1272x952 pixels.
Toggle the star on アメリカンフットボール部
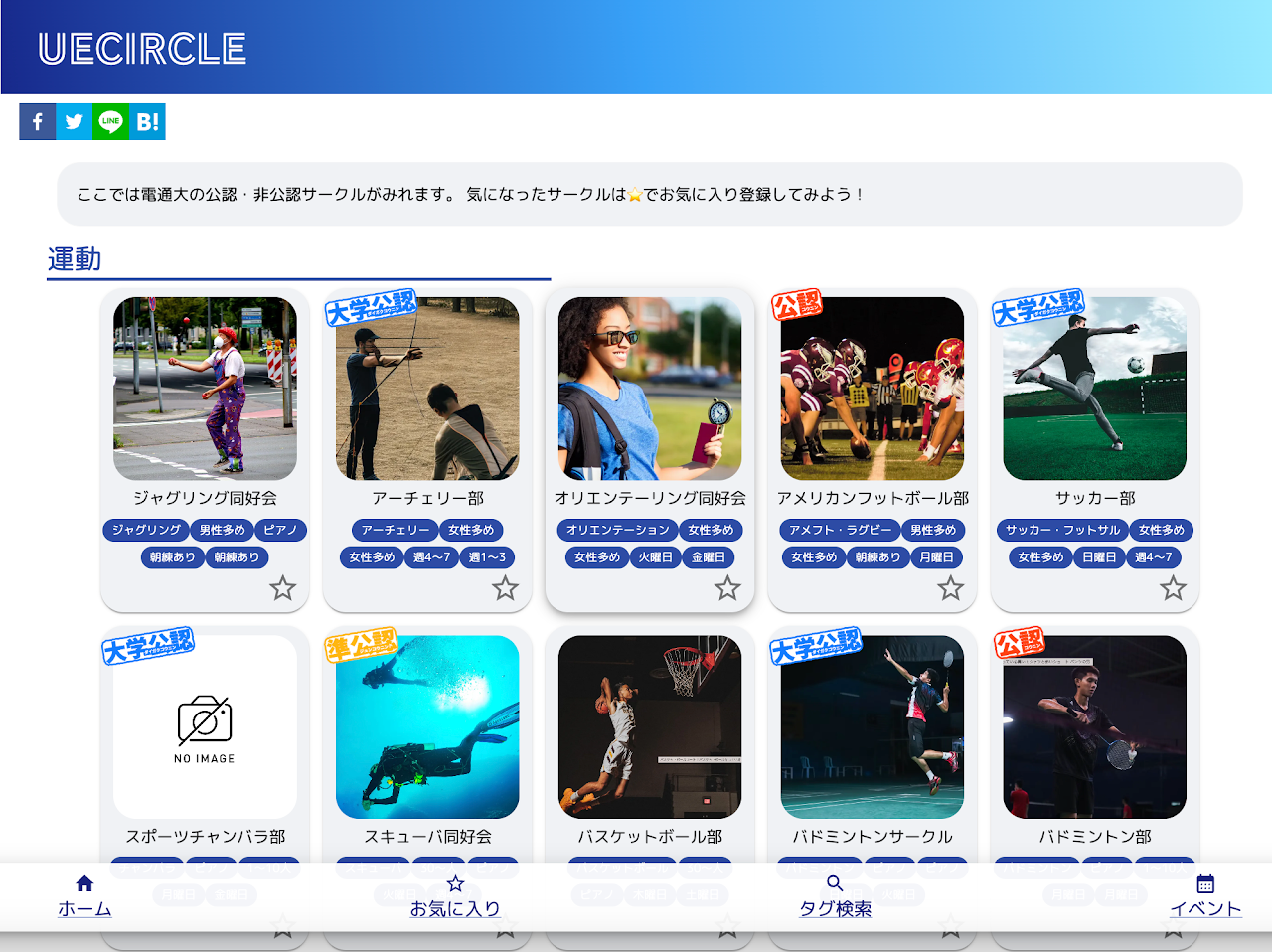[x=951, y=588]
